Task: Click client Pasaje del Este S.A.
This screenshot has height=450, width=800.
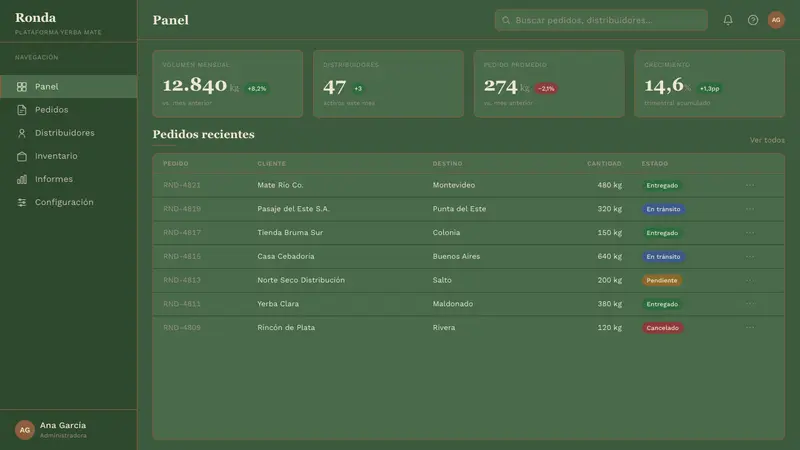Action: (293, 209)
